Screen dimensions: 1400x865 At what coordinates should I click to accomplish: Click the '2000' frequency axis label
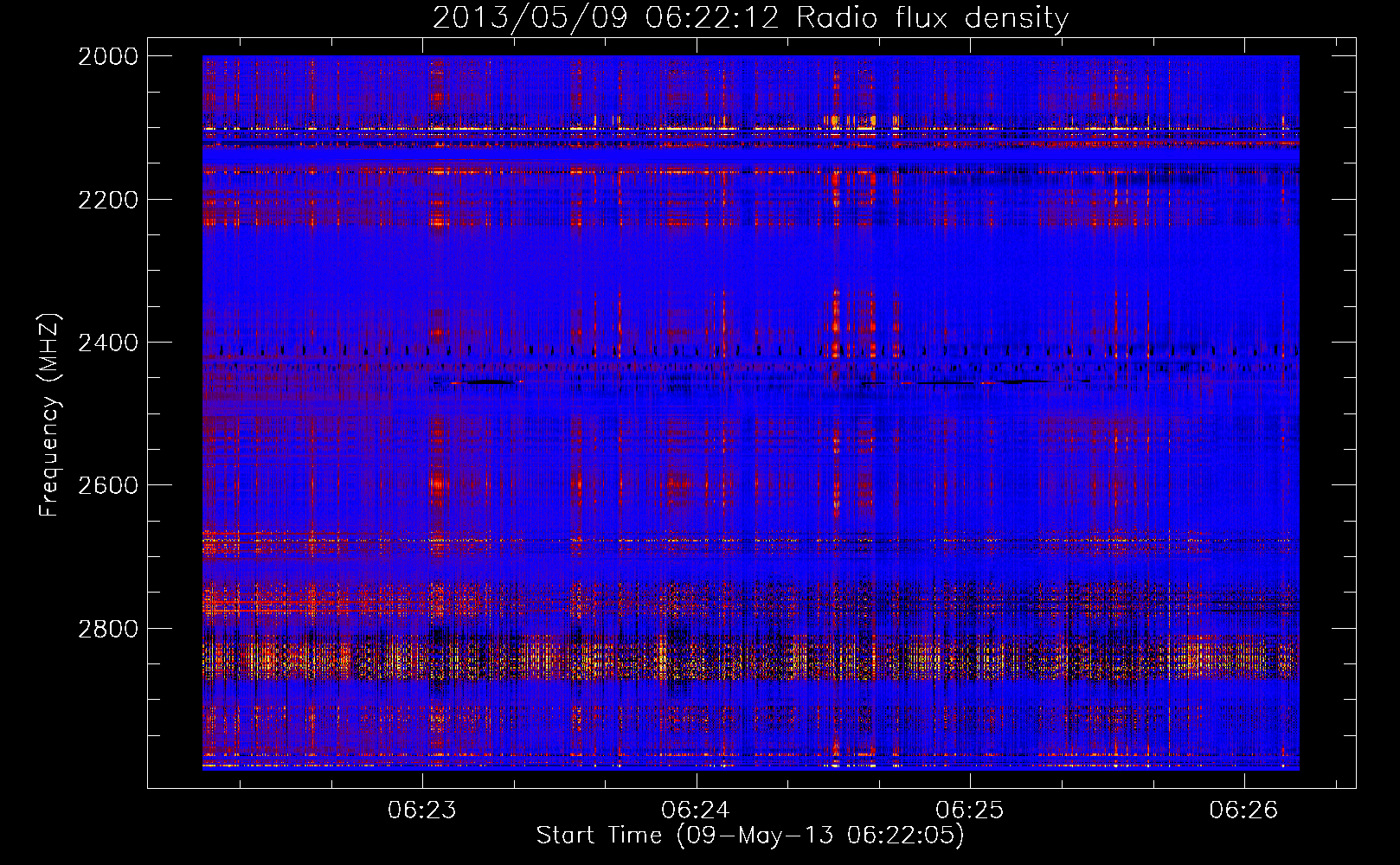pos(108,56)
